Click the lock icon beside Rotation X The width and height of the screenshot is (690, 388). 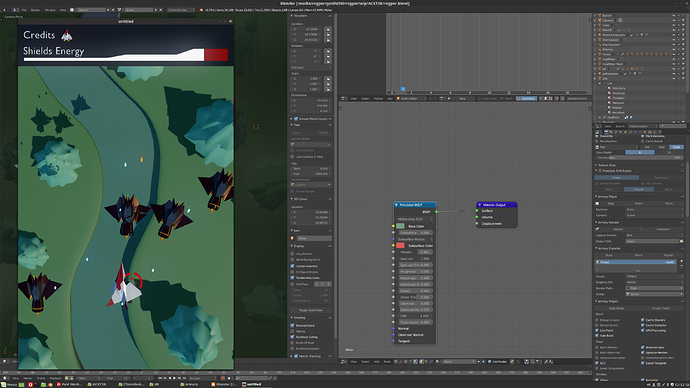[328, 51]
